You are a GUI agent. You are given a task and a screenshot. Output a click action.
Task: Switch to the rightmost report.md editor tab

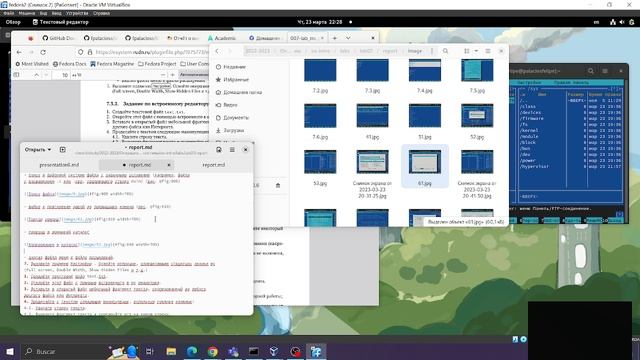213,165
